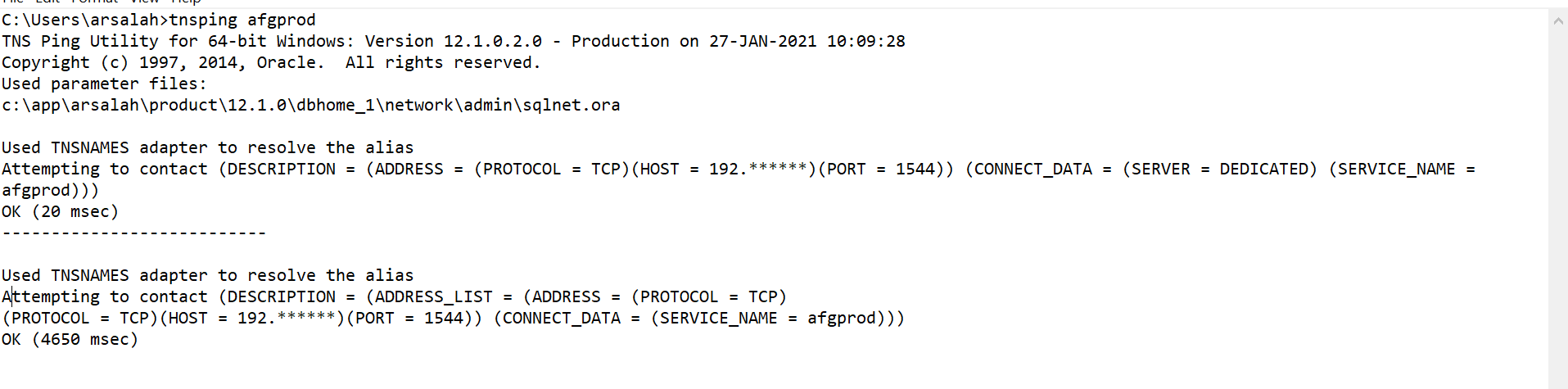
Task: Click the vertical scrollbar track
Action: pyautogui.click(x=1557, y=205)
